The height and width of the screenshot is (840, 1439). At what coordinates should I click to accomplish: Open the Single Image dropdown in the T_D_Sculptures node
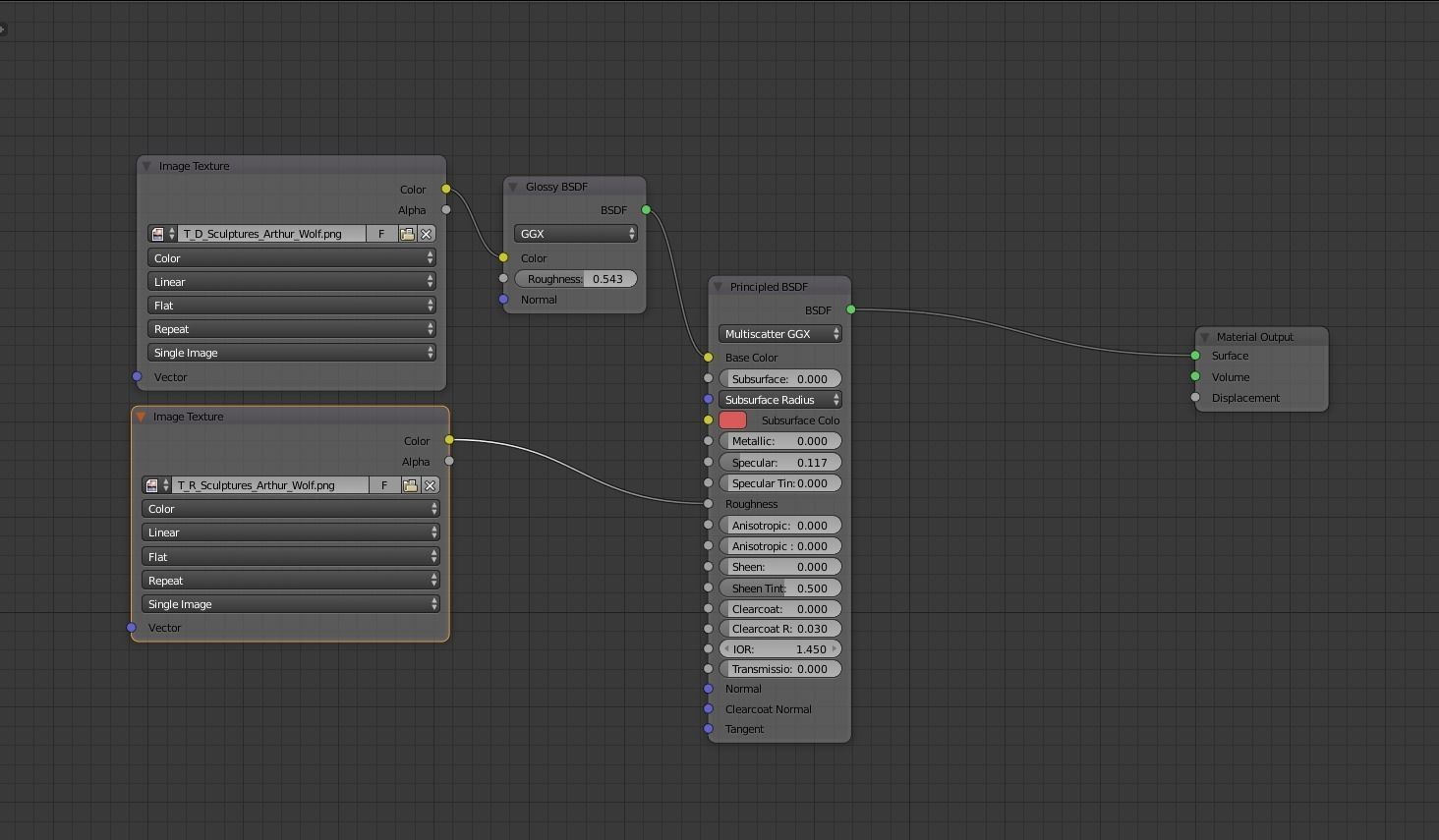pyautogui.click(x=292, y=353)
